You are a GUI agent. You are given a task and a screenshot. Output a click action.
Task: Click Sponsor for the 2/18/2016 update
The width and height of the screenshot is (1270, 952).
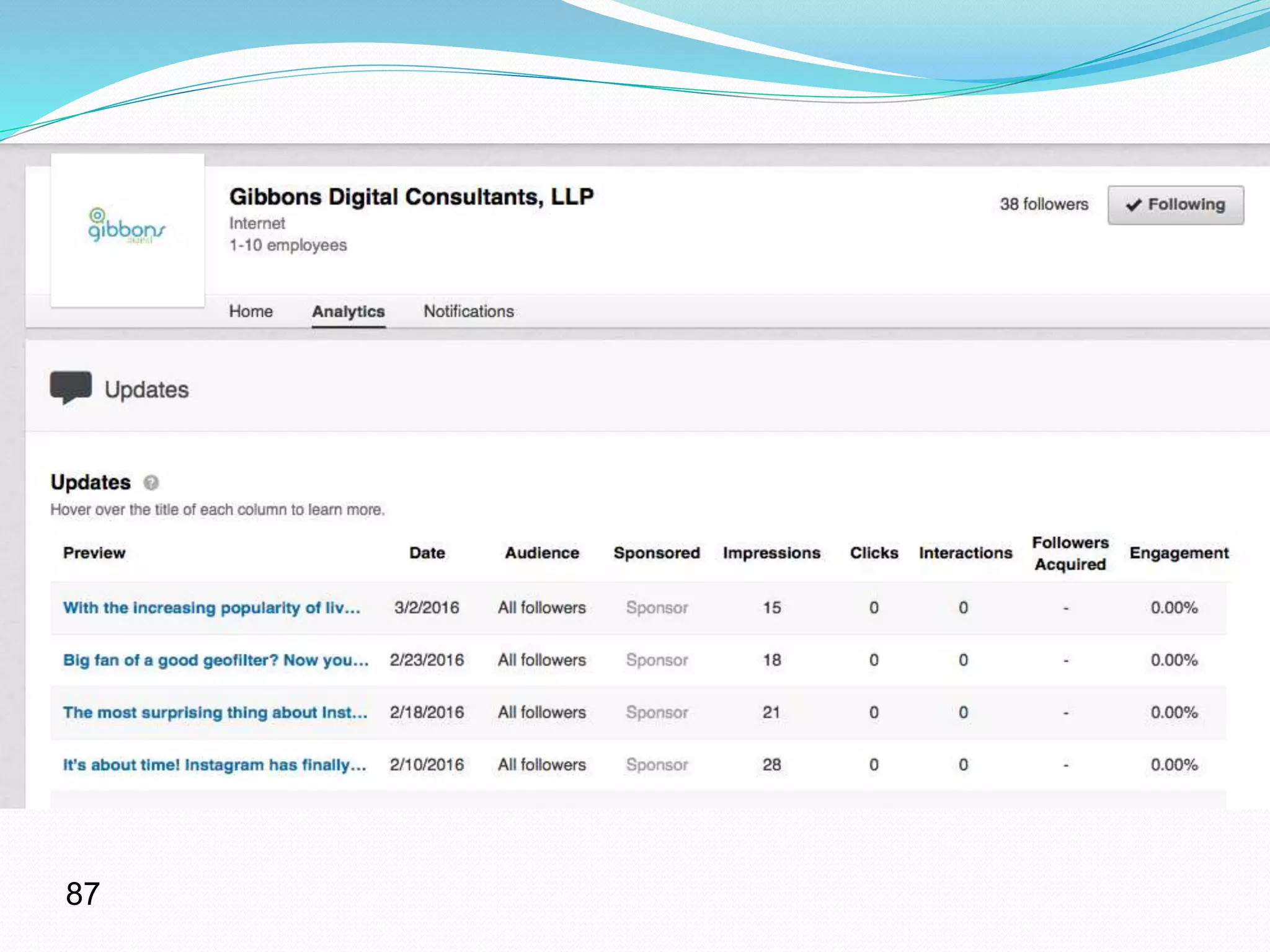pos(657,712)
